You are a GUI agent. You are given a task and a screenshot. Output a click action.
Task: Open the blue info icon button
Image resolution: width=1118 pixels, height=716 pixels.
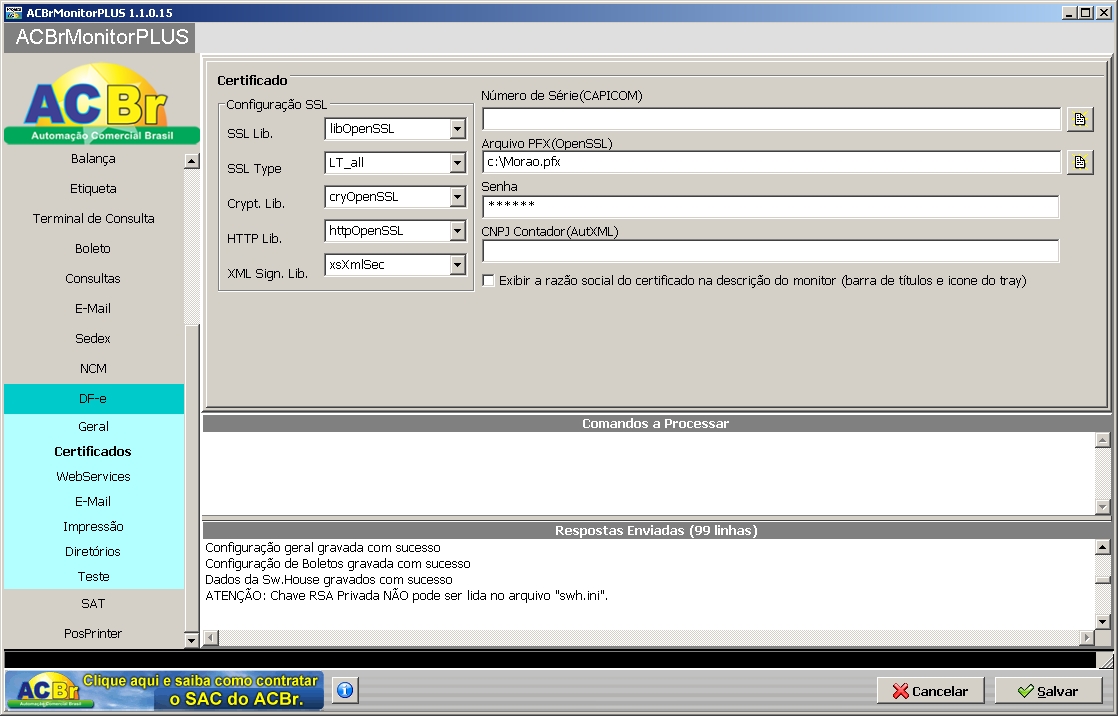coord(345,690)
